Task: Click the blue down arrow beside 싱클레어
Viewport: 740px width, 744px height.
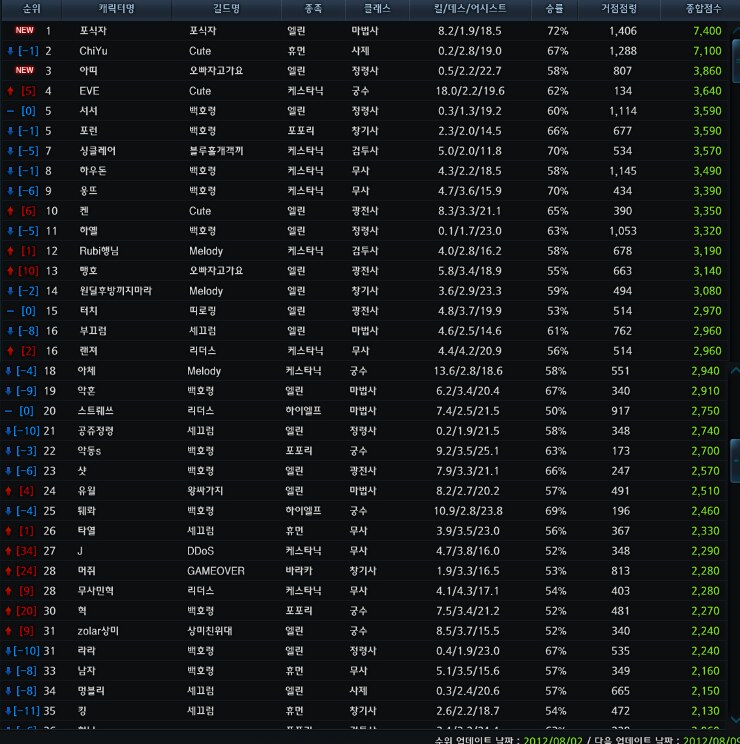Action: 11,151
